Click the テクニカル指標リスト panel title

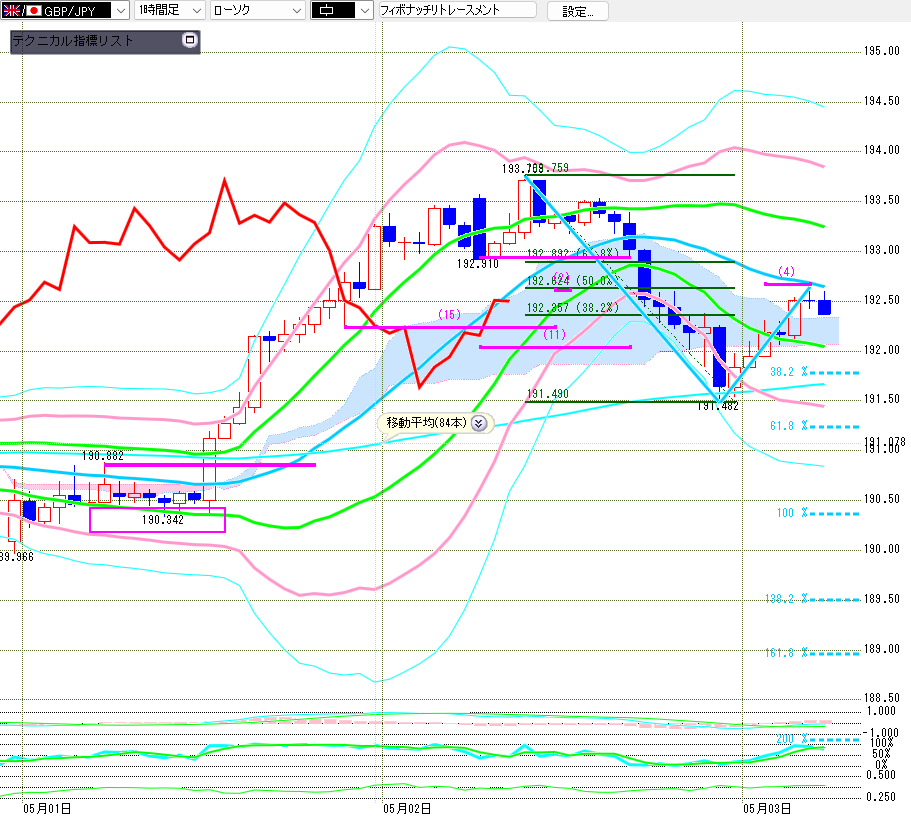73,41
